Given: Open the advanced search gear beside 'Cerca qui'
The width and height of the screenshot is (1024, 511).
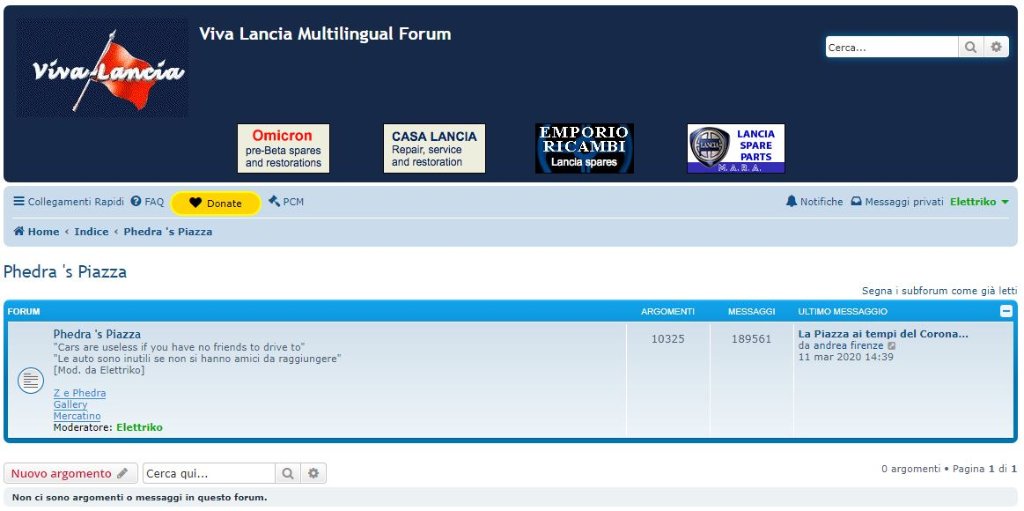Looking at the screenshot, I should coord(313,473).
